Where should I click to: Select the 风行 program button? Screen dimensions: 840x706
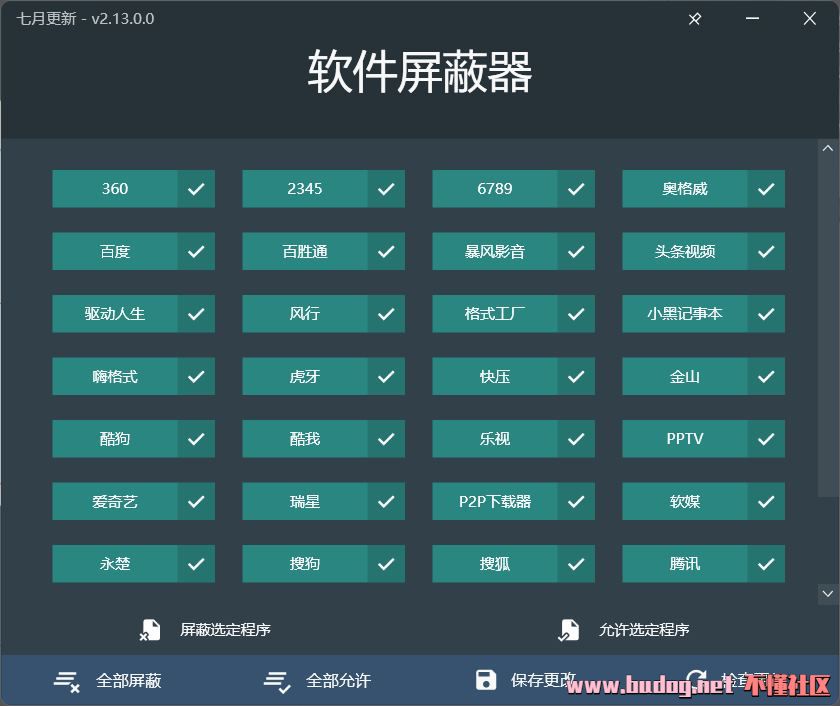[x=305, y=314]
